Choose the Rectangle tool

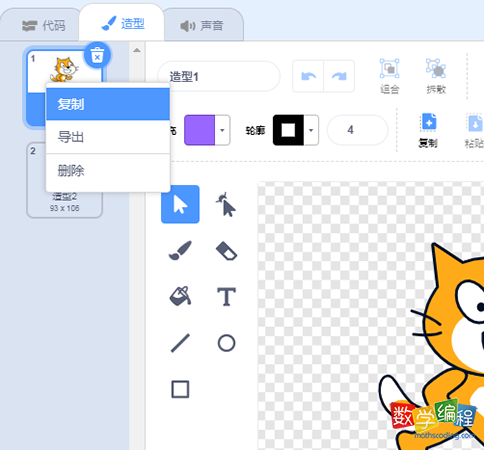(180, 389)
